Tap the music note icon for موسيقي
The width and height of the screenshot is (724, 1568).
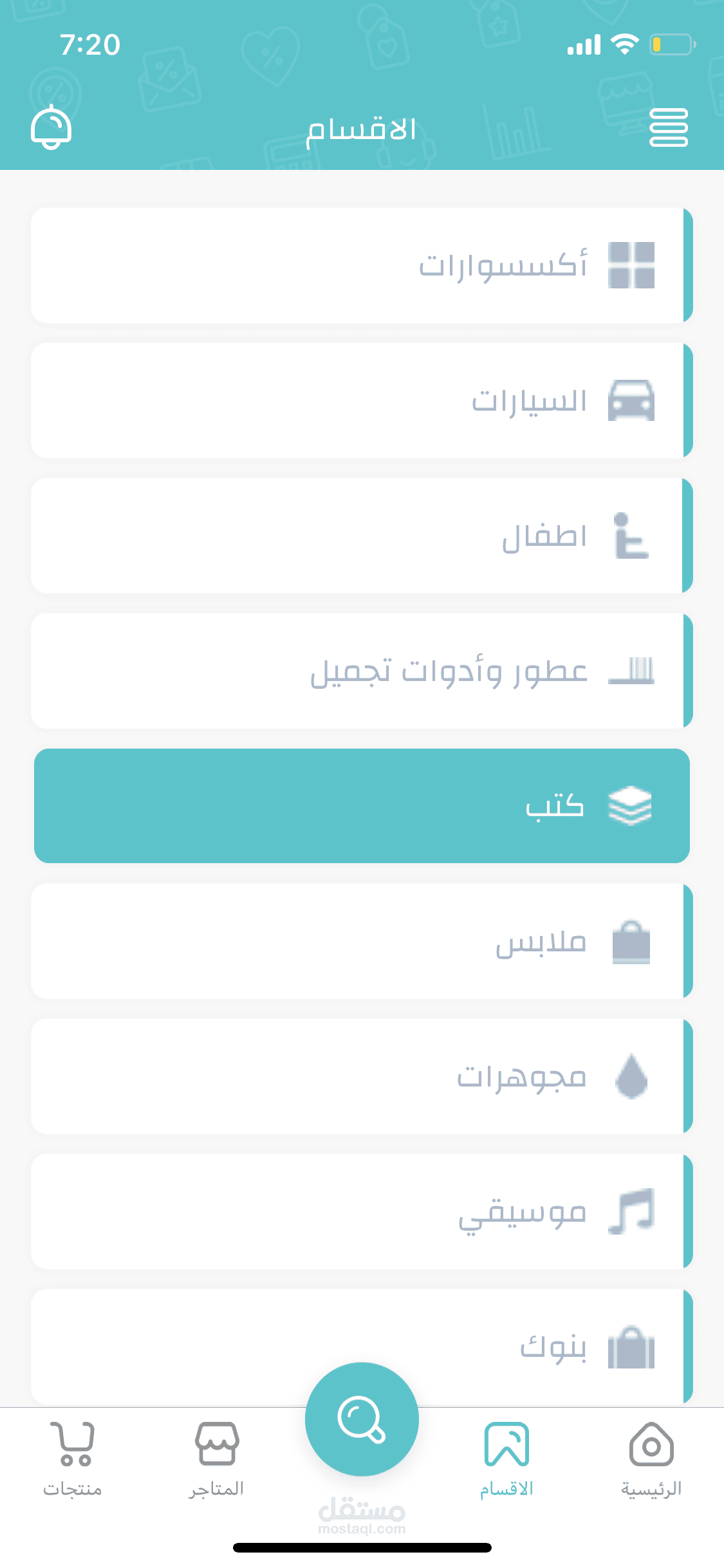point(631,1211)
